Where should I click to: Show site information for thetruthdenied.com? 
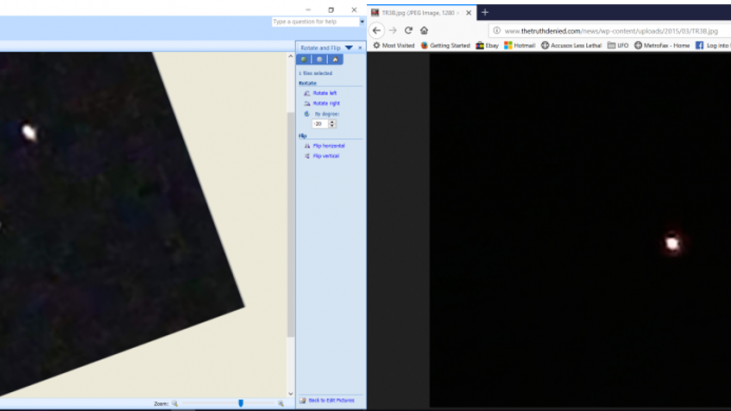497,31
